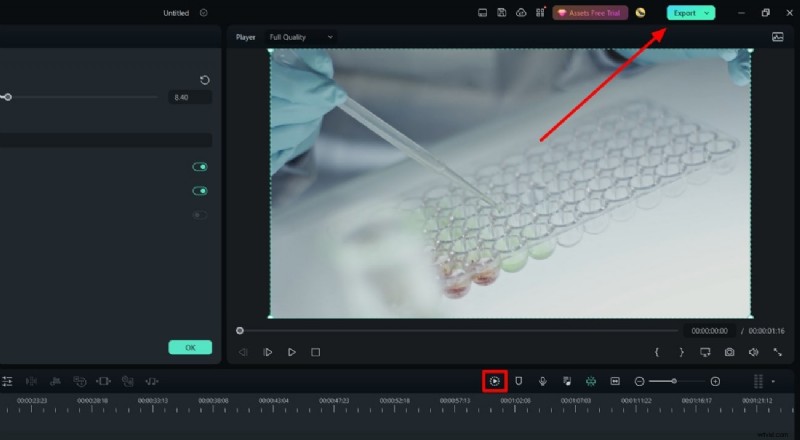Viewport: 800px width, 440px height.
Task: Click the keyframe panel icon before zoom out
Action: (615, 381)
